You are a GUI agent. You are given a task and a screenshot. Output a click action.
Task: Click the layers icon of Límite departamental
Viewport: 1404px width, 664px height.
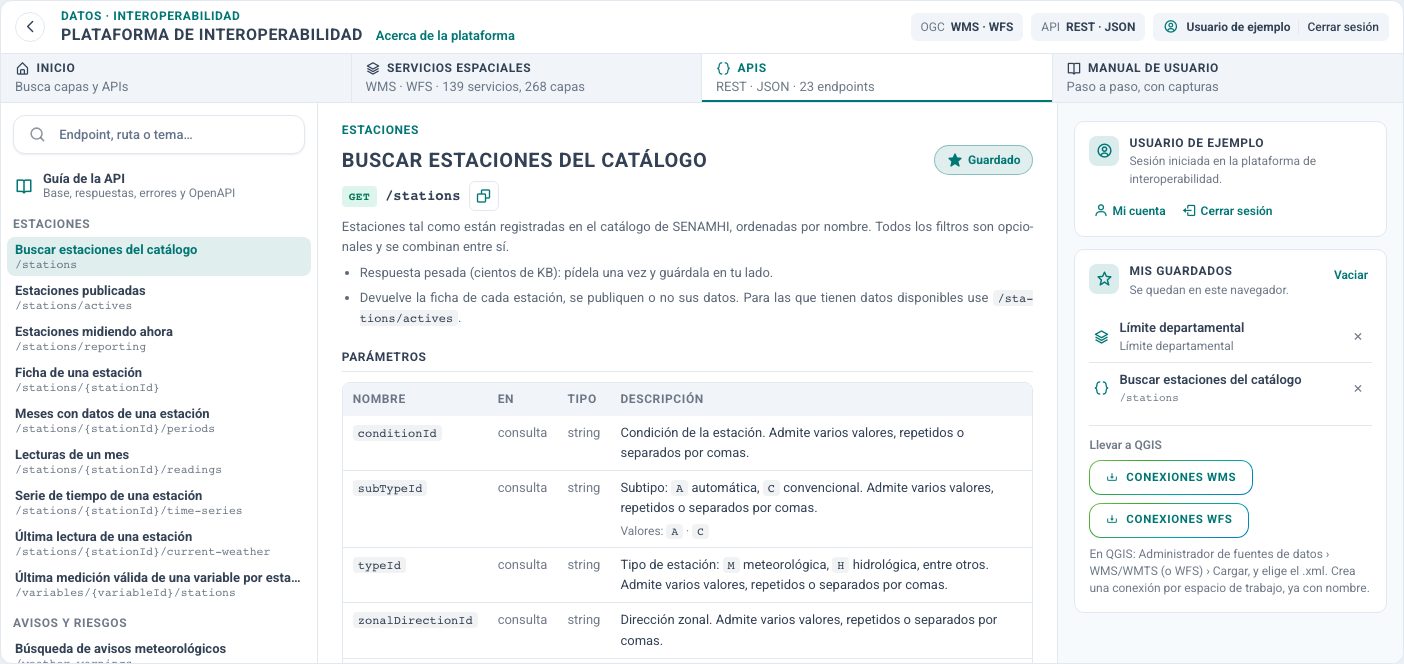1101,337
